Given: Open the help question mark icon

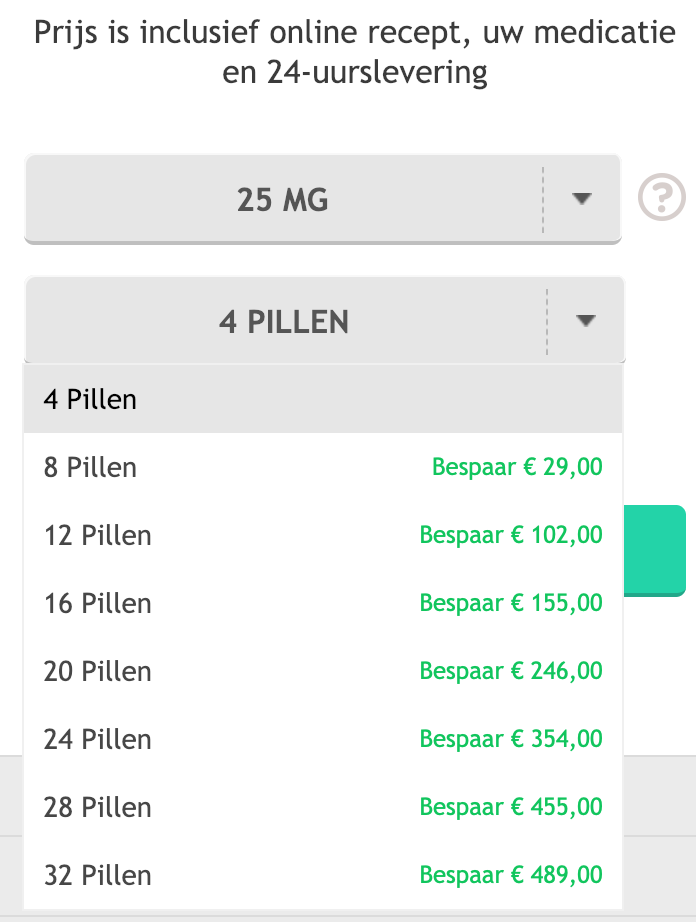Looking at the screenshot, I should [x=662, y=199].
